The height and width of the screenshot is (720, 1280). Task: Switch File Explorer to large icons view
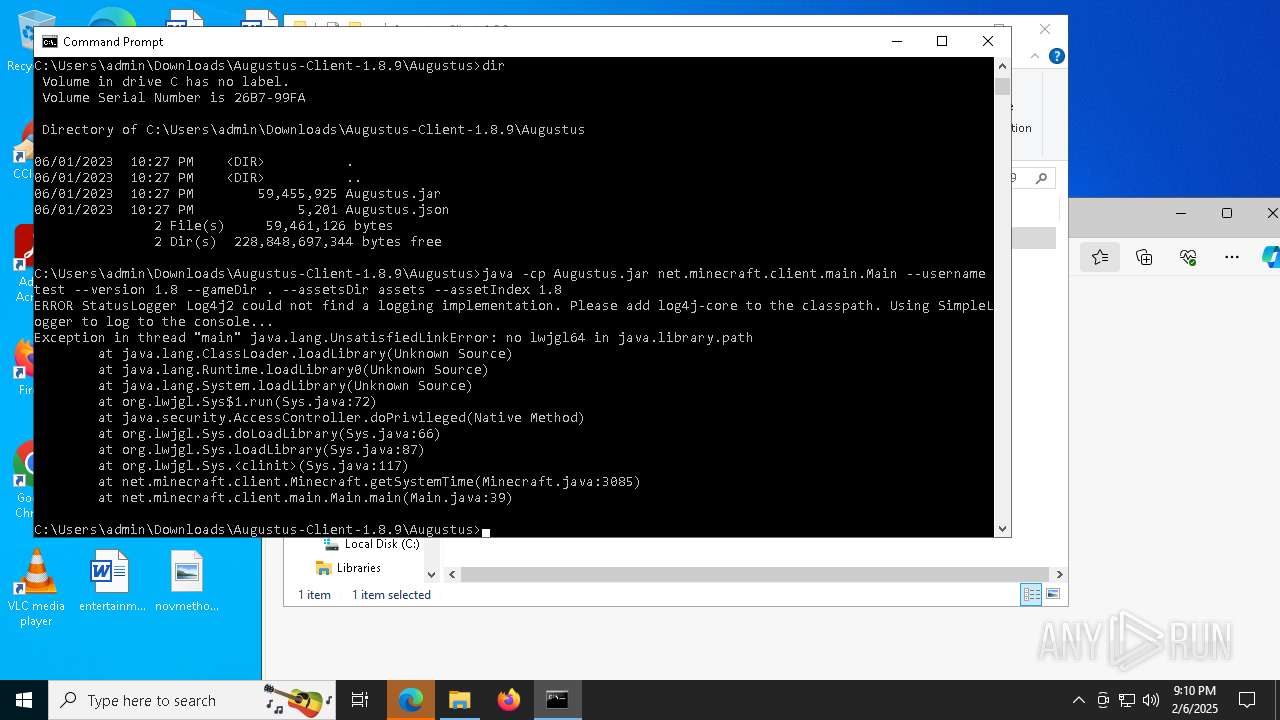1052,595
